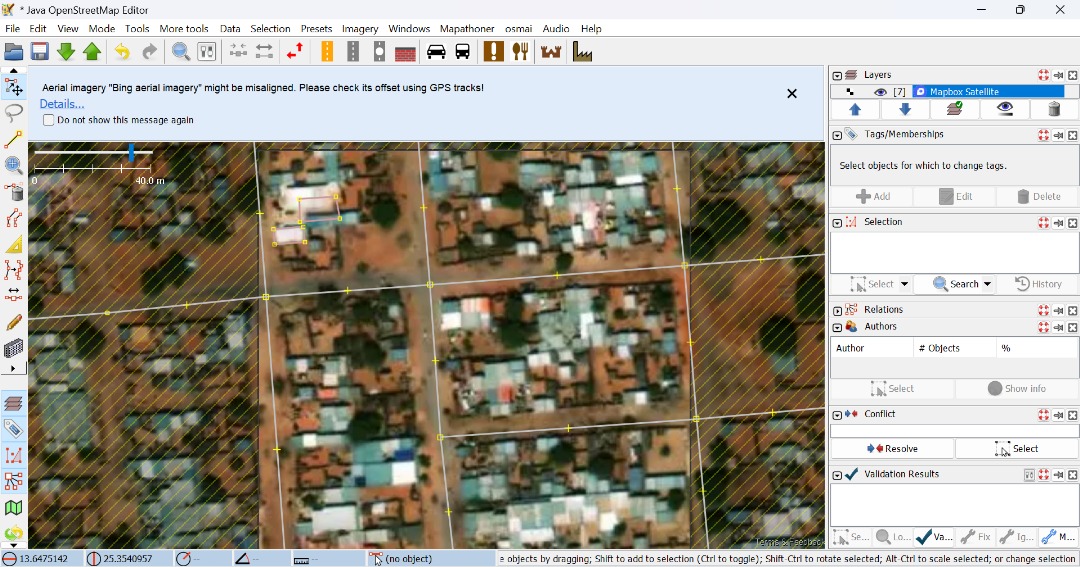Upload changes with green up arrow

pyautogui.click(x=92, y=52)
